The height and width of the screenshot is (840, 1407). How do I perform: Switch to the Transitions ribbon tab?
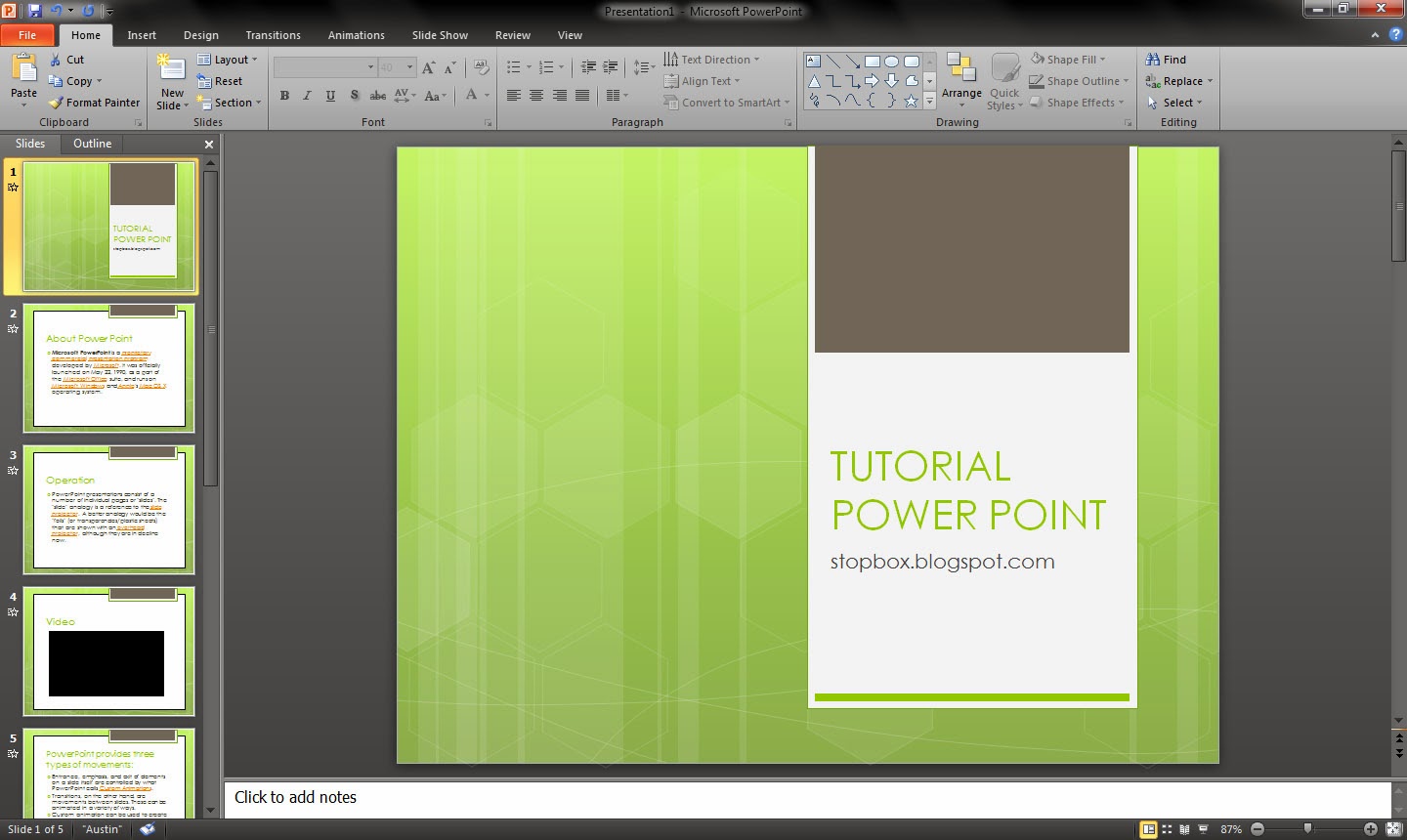[273, 35]
